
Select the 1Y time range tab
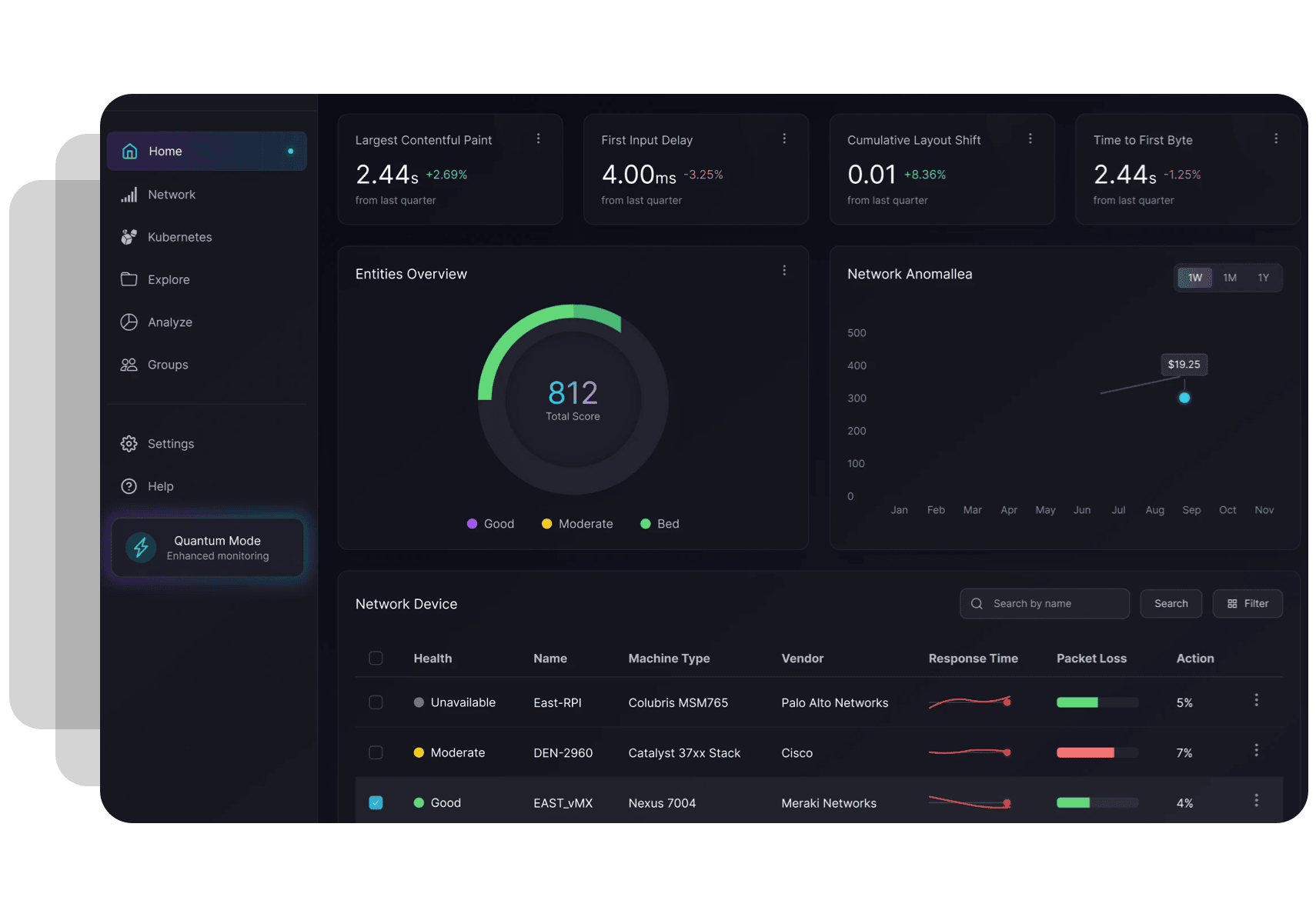(x=1263, y=278)
